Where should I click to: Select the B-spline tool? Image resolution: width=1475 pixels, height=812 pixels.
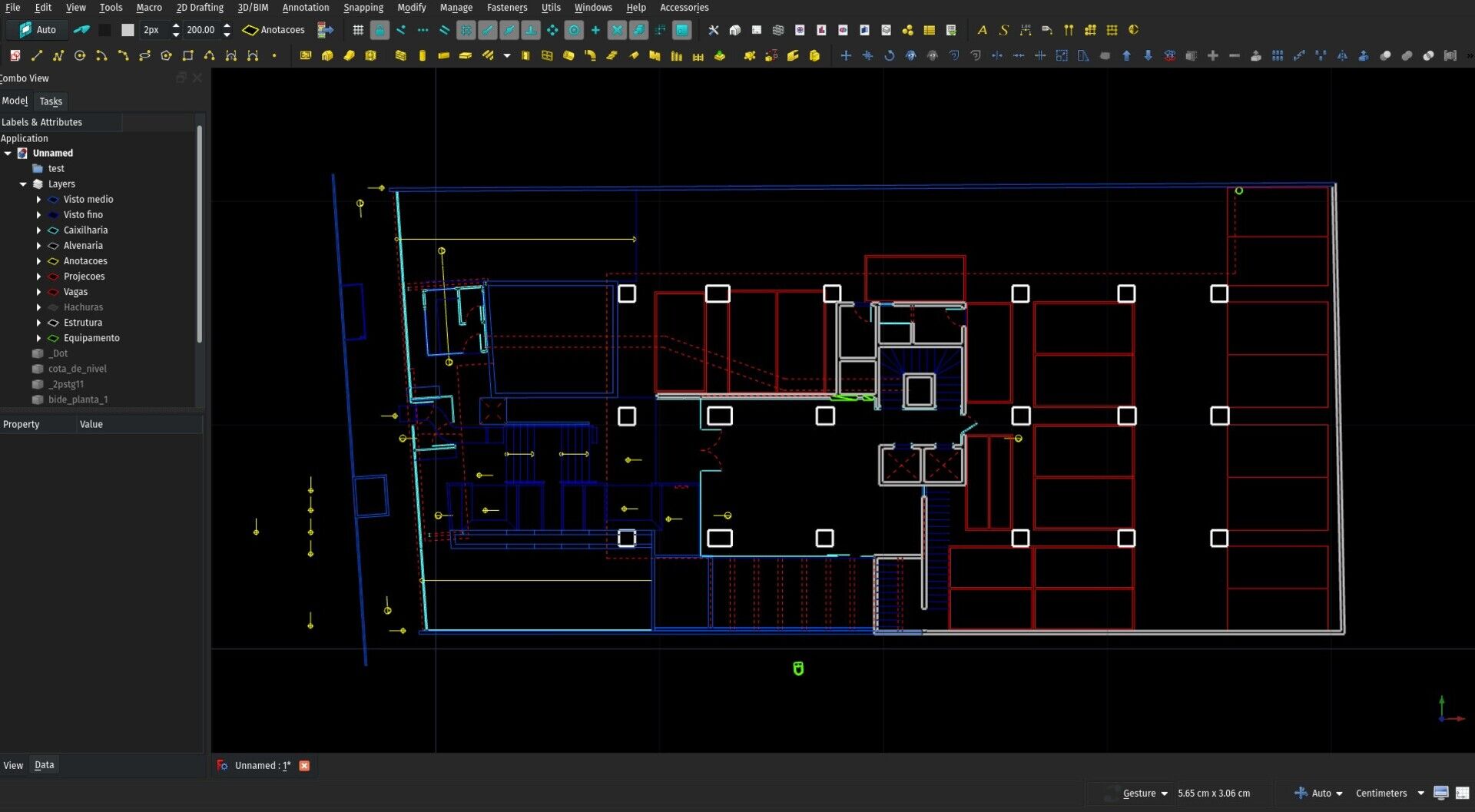[209, 55]
